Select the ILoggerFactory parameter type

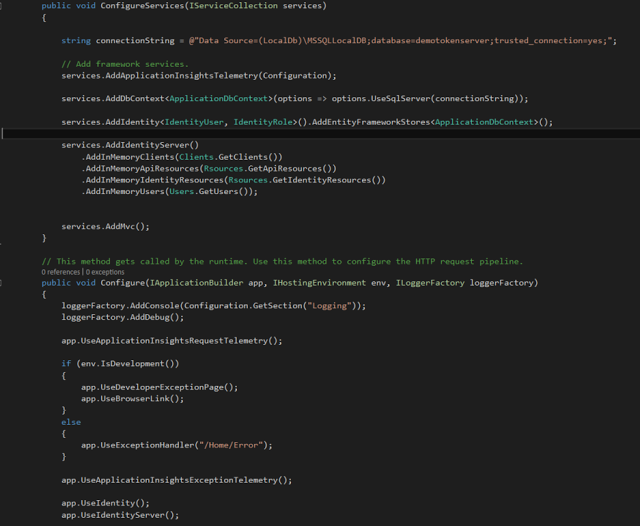(x=430, y=283)
